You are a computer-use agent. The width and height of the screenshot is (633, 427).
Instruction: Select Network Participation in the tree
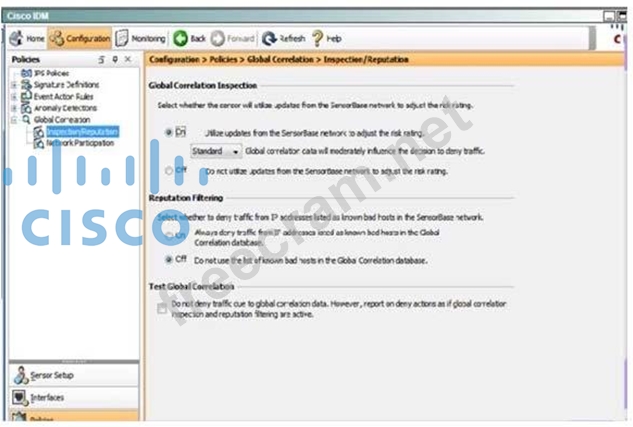click(x=79, y=143)
